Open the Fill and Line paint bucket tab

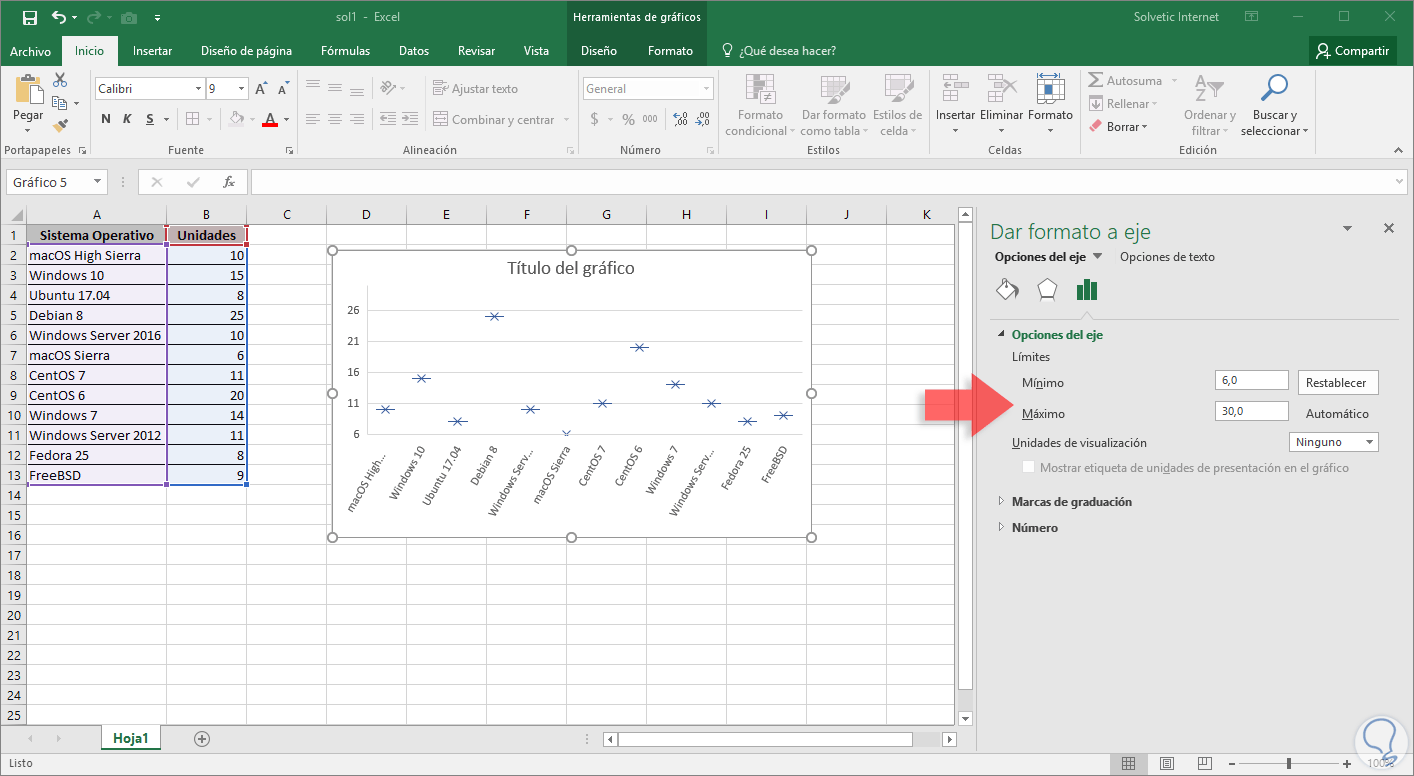1006,290
